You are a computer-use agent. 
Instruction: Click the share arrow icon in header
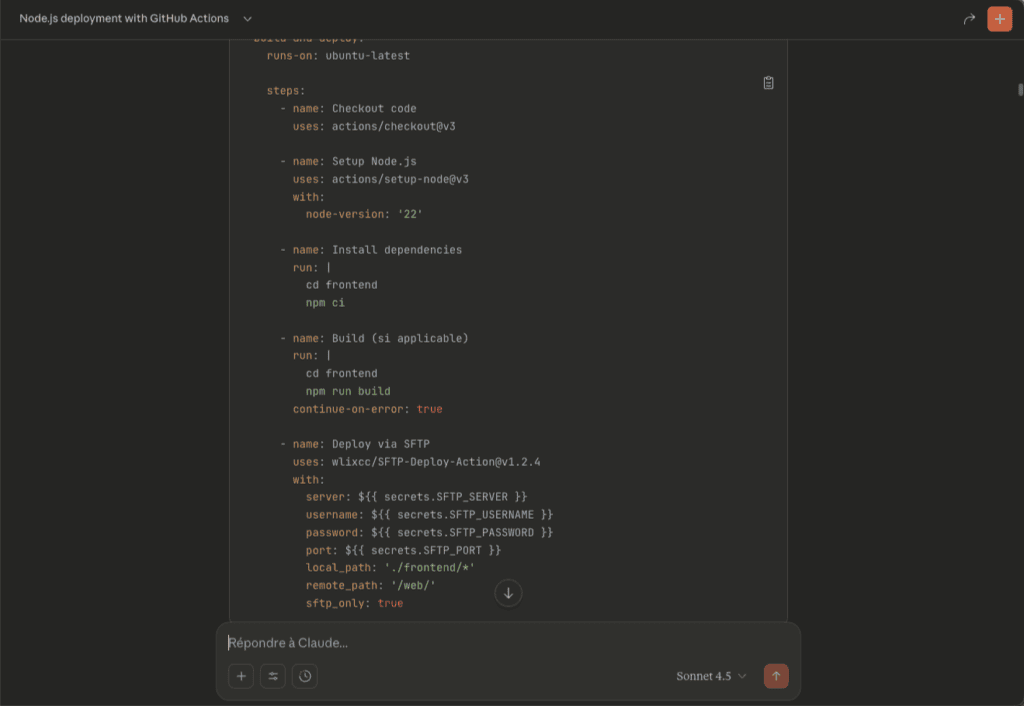968,19
